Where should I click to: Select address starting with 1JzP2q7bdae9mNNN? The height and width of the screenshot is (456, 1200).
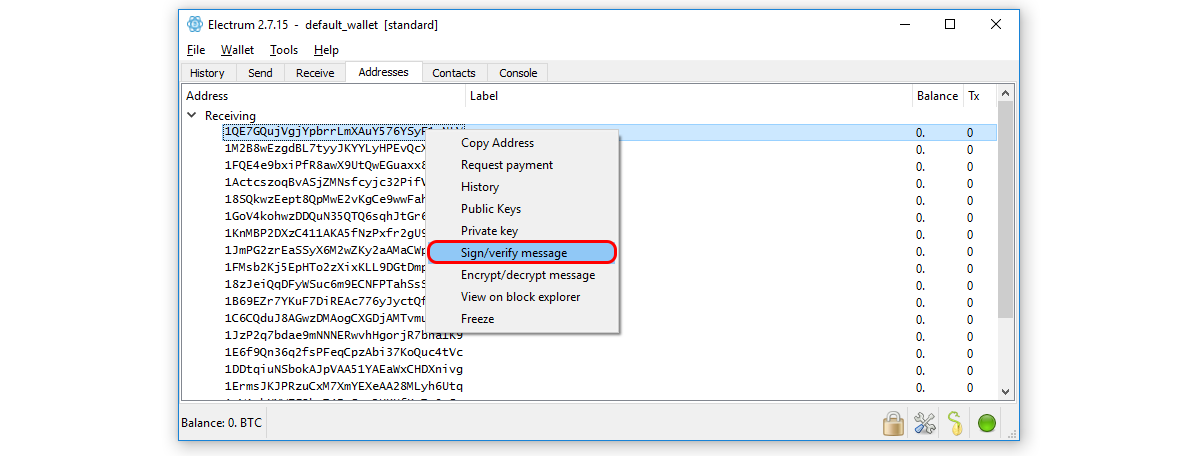point(344,336)
